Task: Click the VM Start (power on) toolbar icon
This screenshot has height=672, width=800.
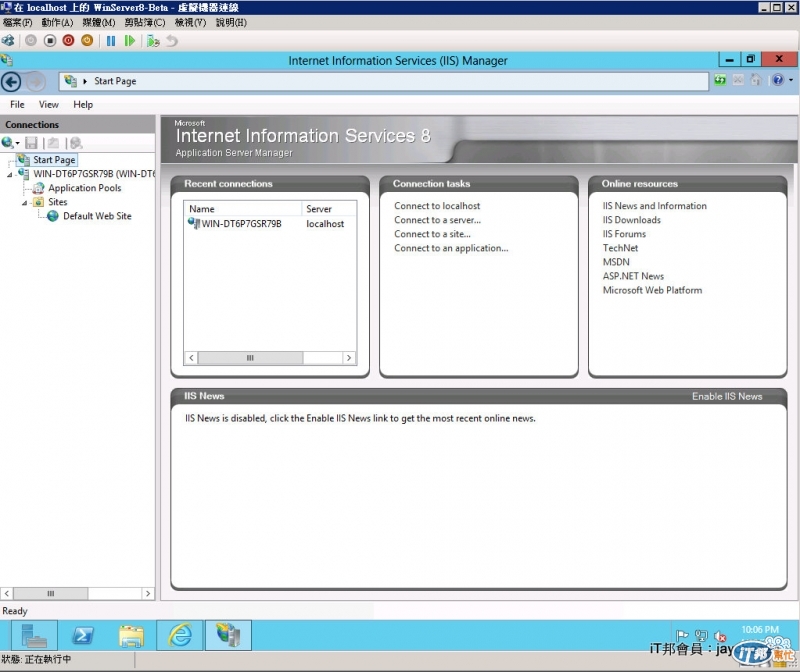Action: click(31, 40)
